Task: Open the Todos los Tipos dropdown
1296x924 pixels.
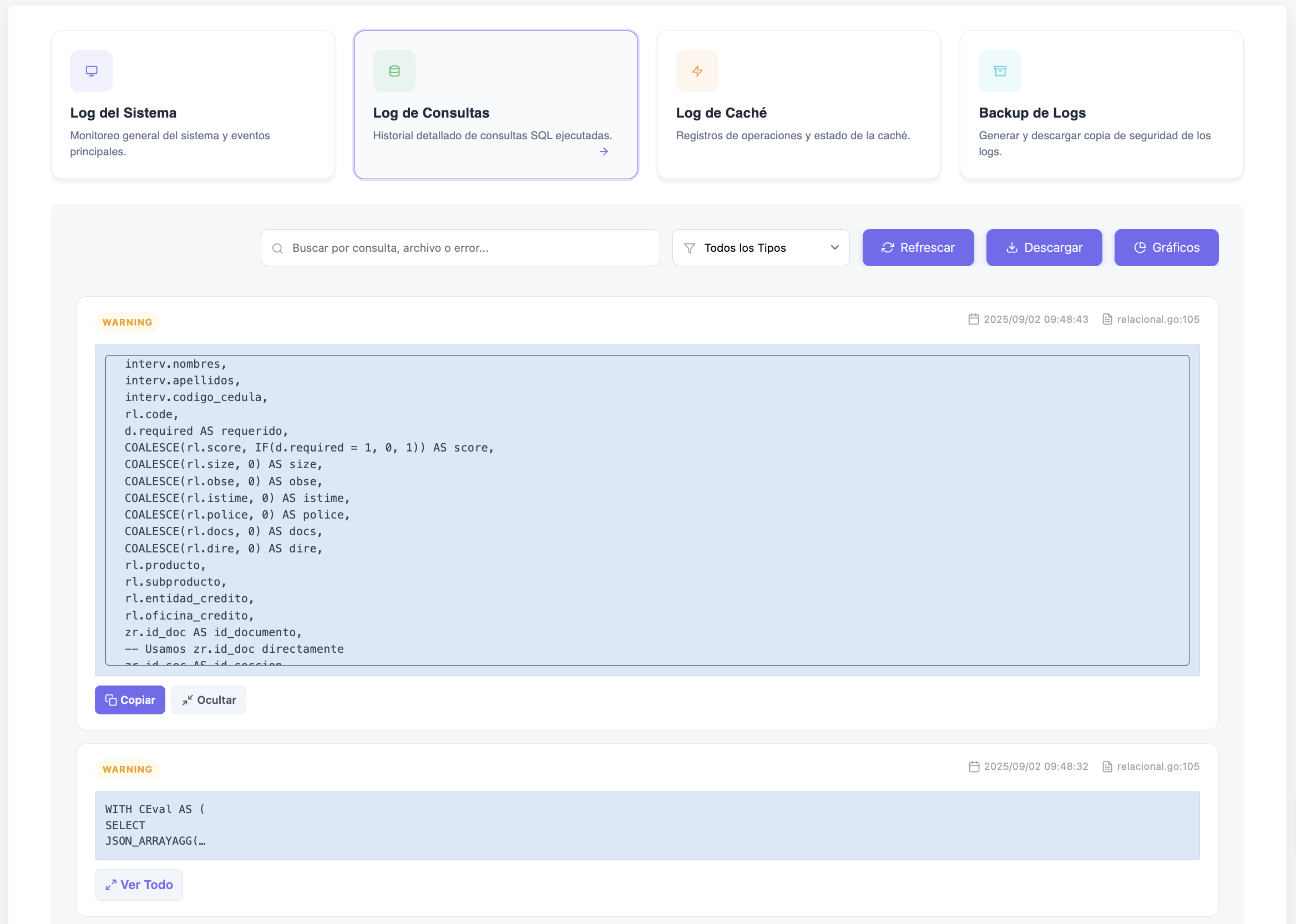Action: click(760, 247)
